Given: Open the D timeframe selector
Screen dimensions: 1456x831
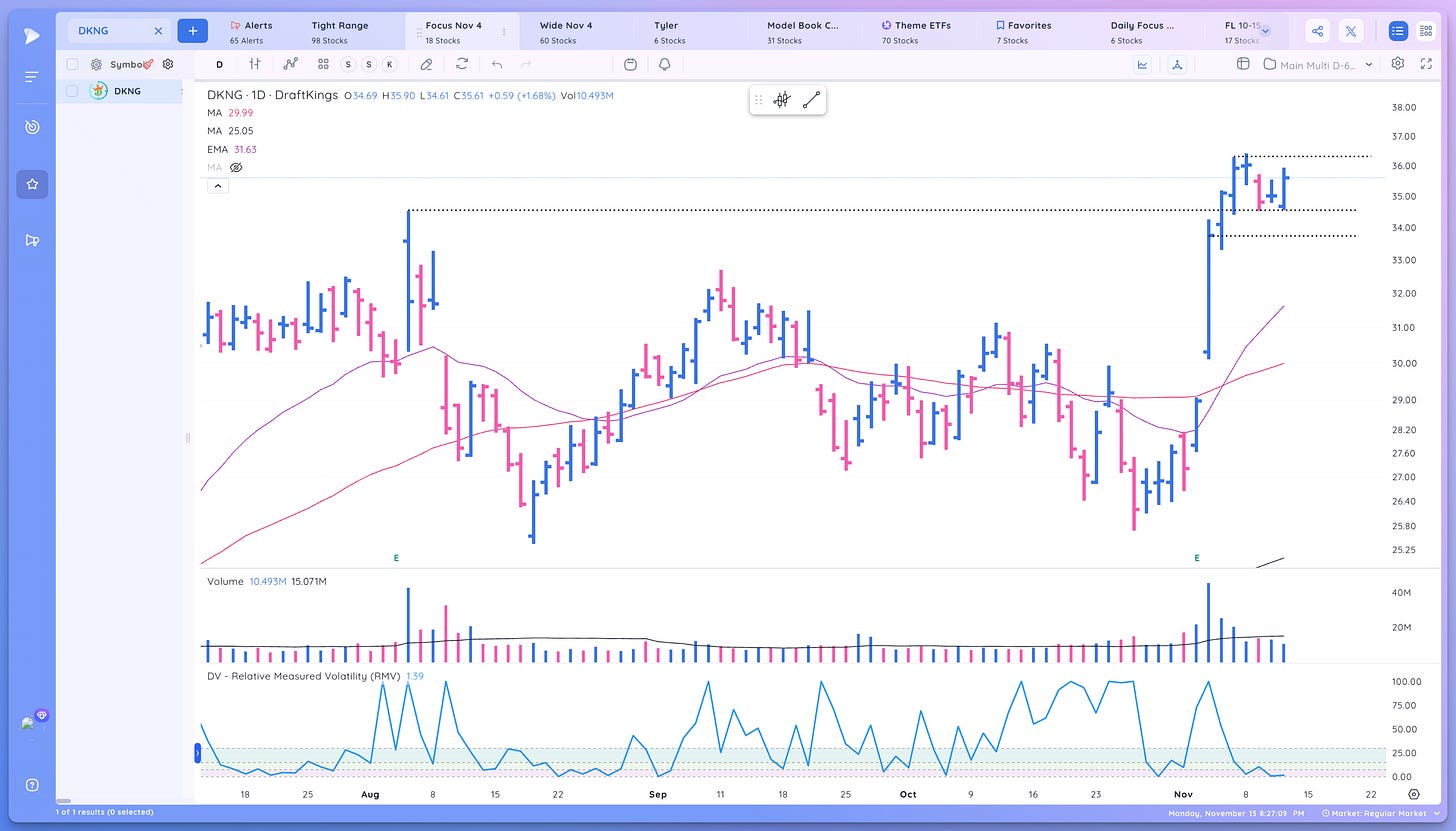Looking at the screenshot, I should tap(220, 64).
